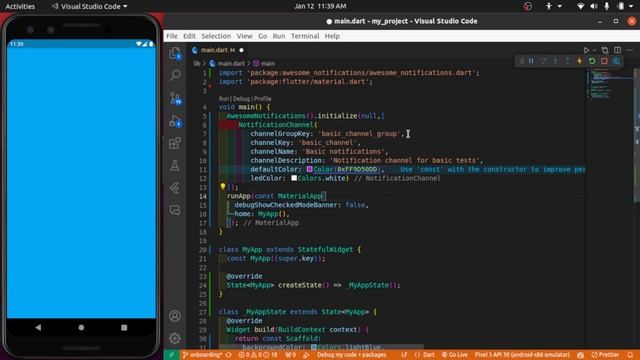
Task: Open the Terminal menu
Action: pyautogui.click(x=305, y=36)
